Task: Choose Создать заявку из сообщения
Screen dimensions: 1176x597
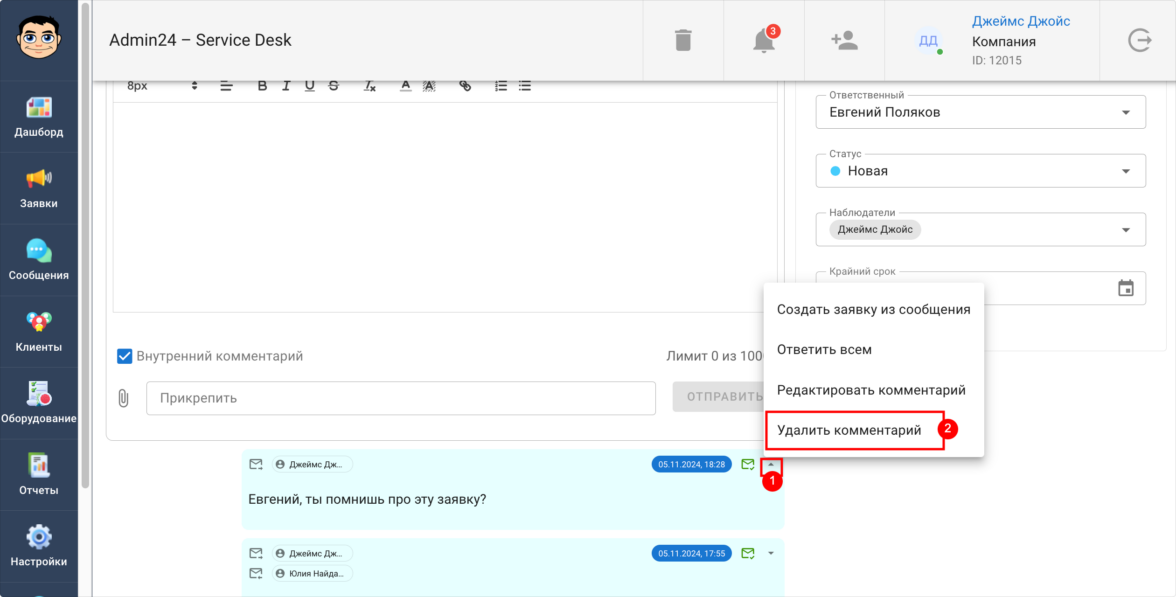Action: 873,309
